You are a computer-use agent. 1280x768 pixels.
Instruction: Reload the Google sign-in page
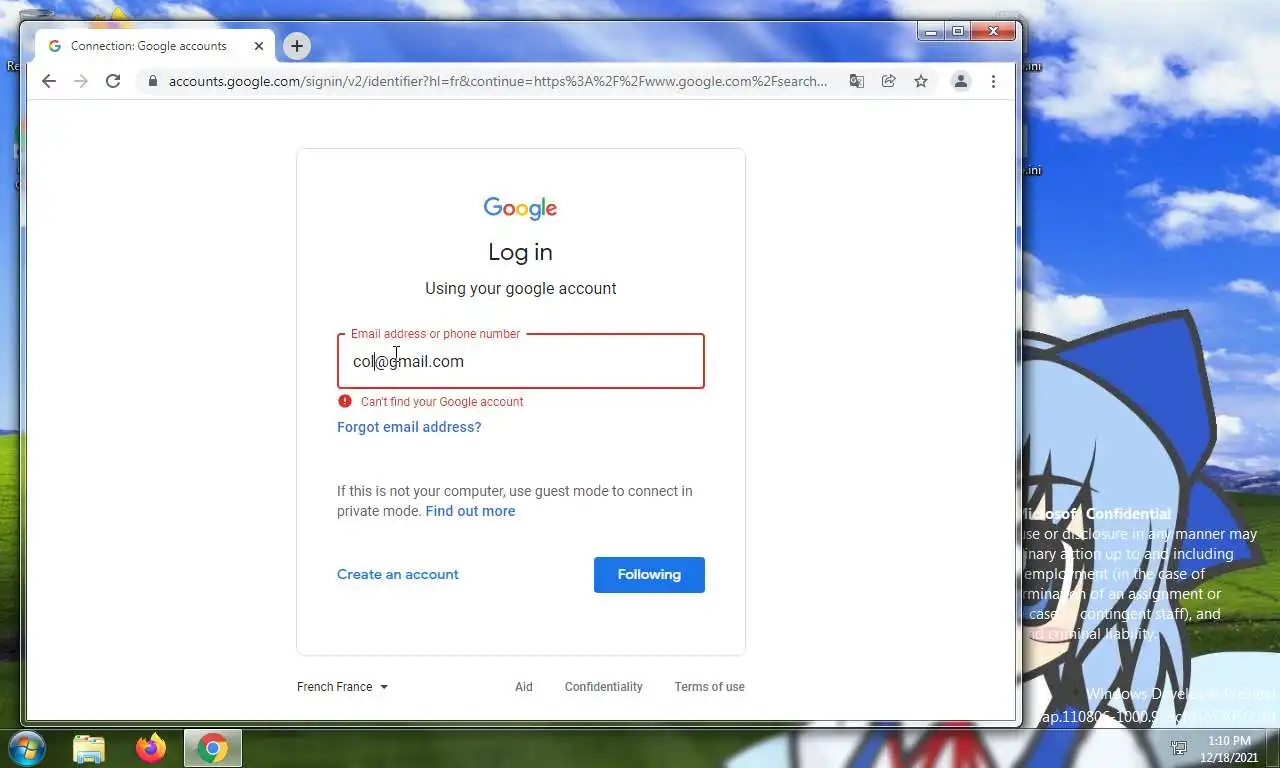click(113, 81)
